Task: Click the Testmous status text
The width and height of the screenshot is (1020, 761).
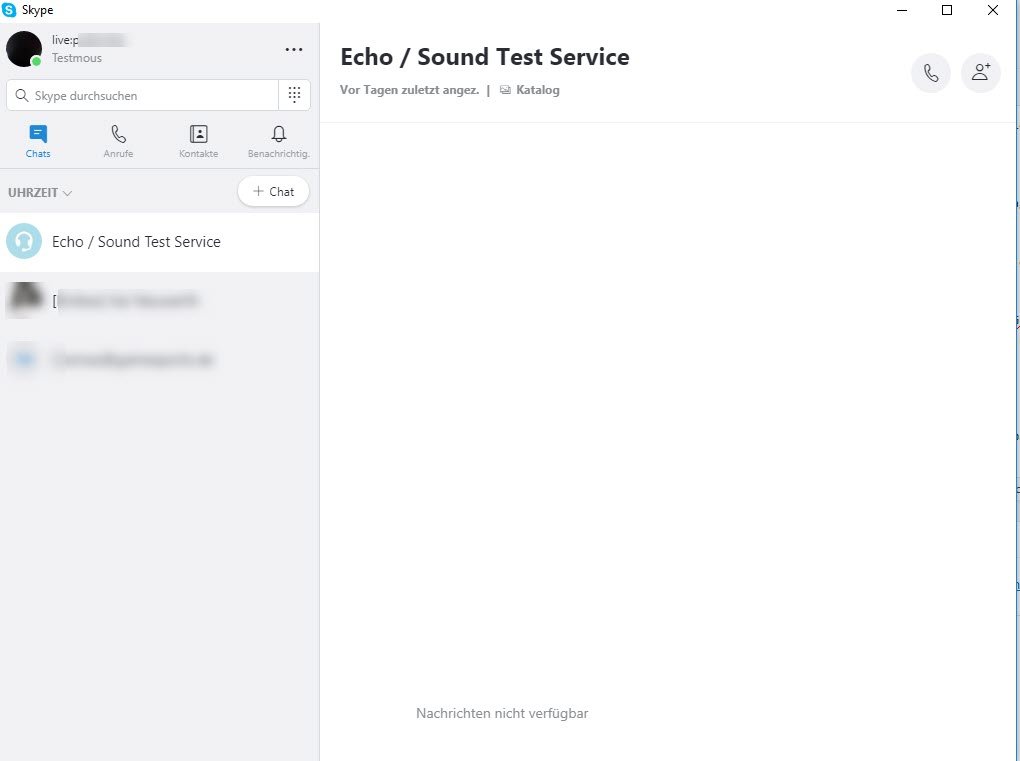Action: pyautogui.click(x=77, y=58)
